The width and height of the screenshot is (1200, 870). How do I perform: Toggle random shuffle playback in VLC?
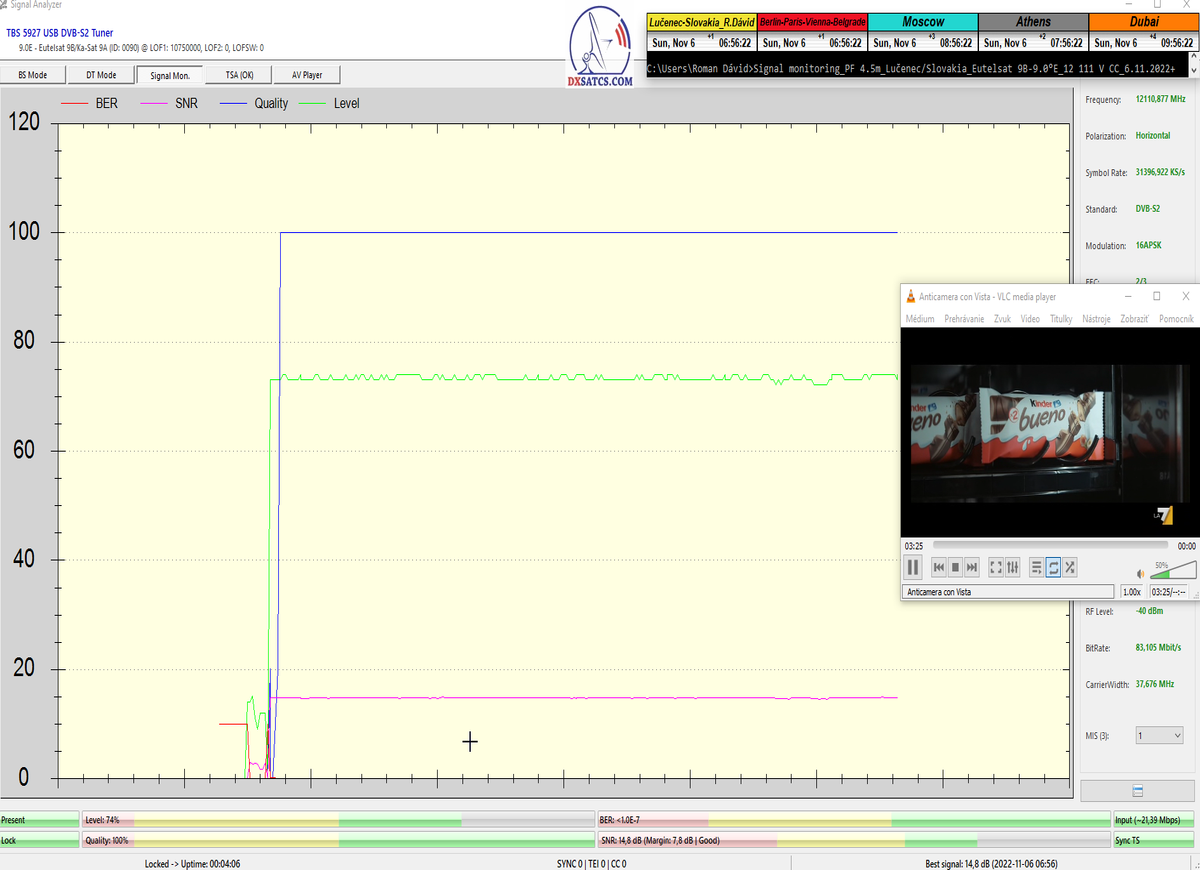coord(1070,568)
